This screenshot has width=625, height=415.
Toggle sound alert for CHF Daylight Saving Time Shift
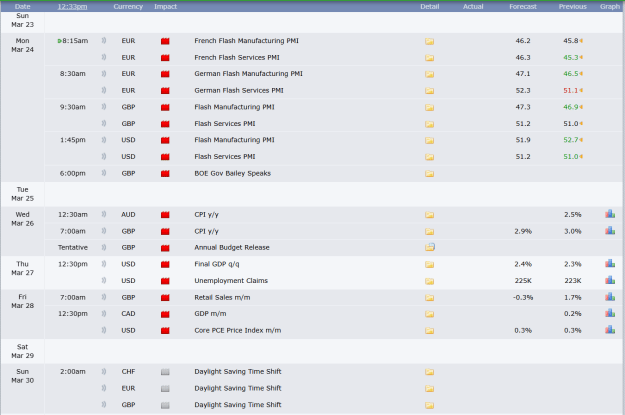coord(104,371)
